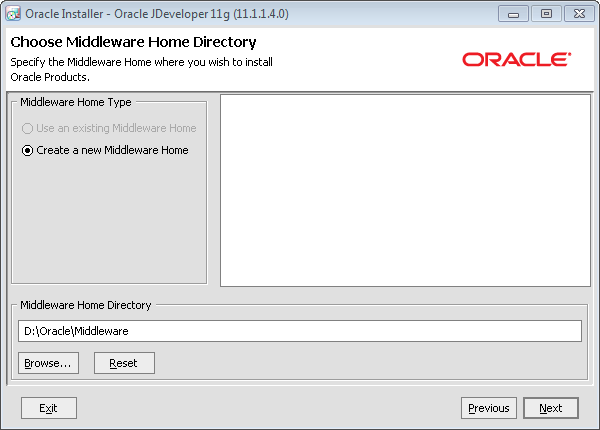Click the Specify the Middleware Home description text
Viewport: 600px width, 430px height.
(141, 69)
